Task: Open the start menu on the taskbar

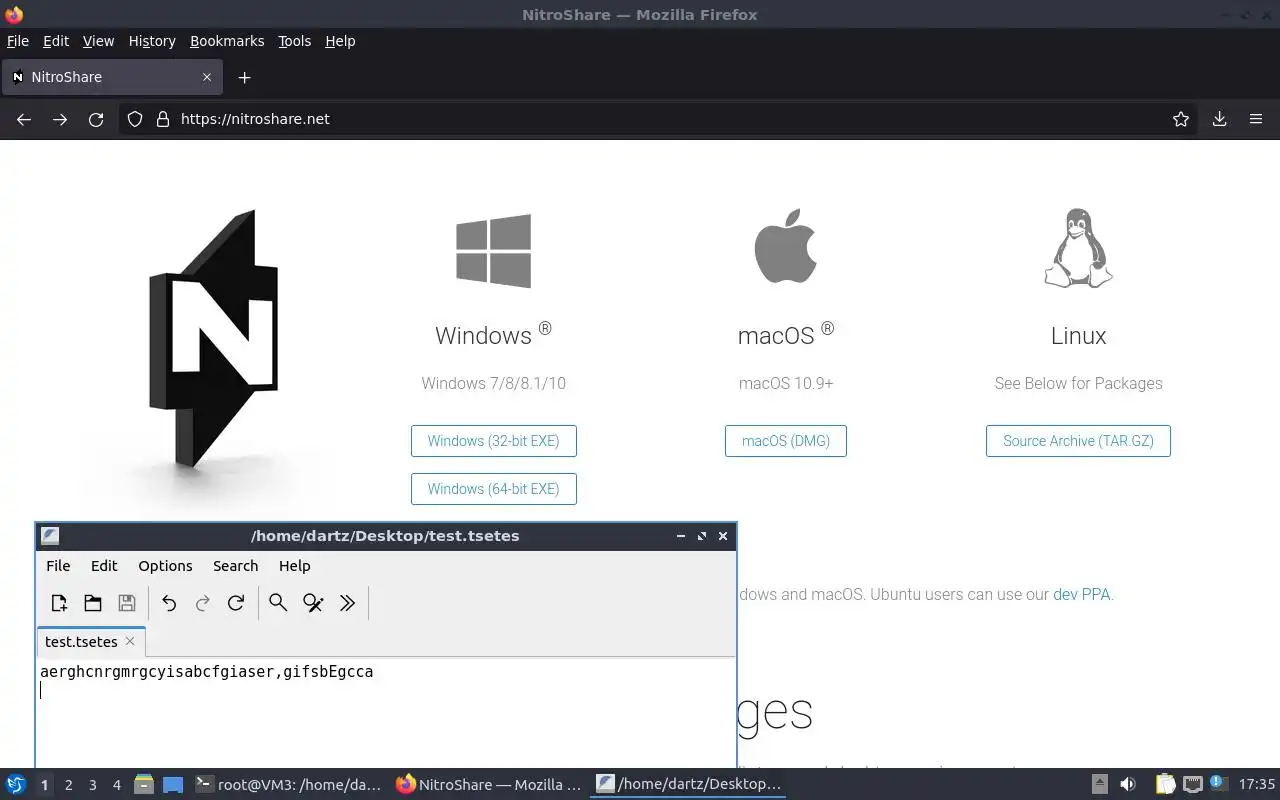Action: click(16, 784)
